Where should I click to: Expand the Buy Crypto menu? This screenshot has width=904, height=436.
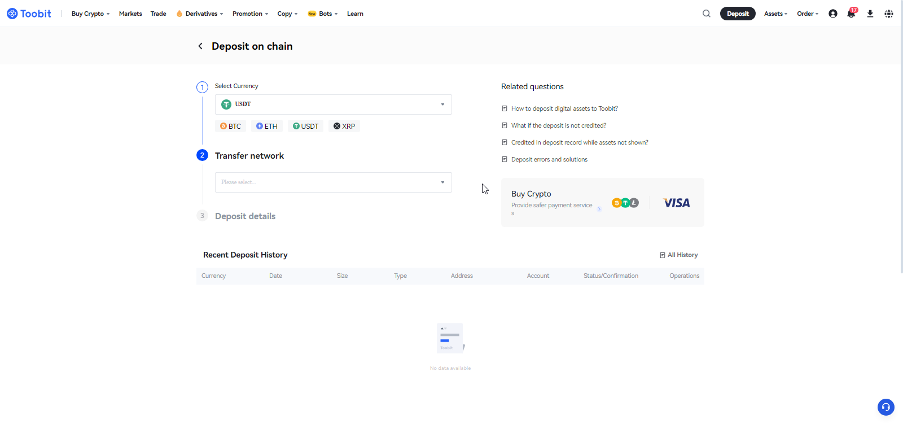click(90, 14)
